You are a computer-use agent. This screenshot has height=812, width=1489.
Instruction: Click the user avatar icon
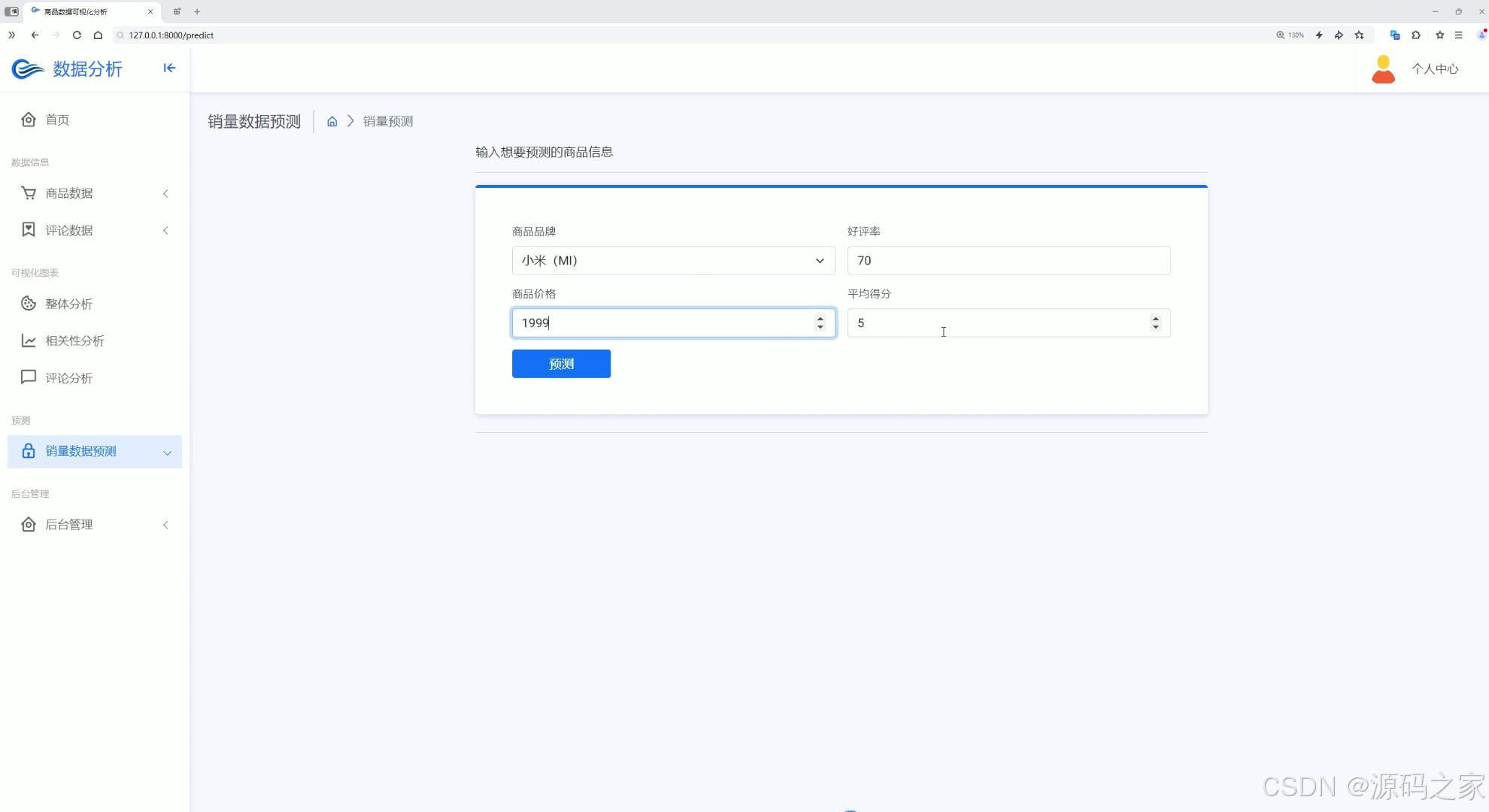pyautogui.click(x=1383, y=69)
